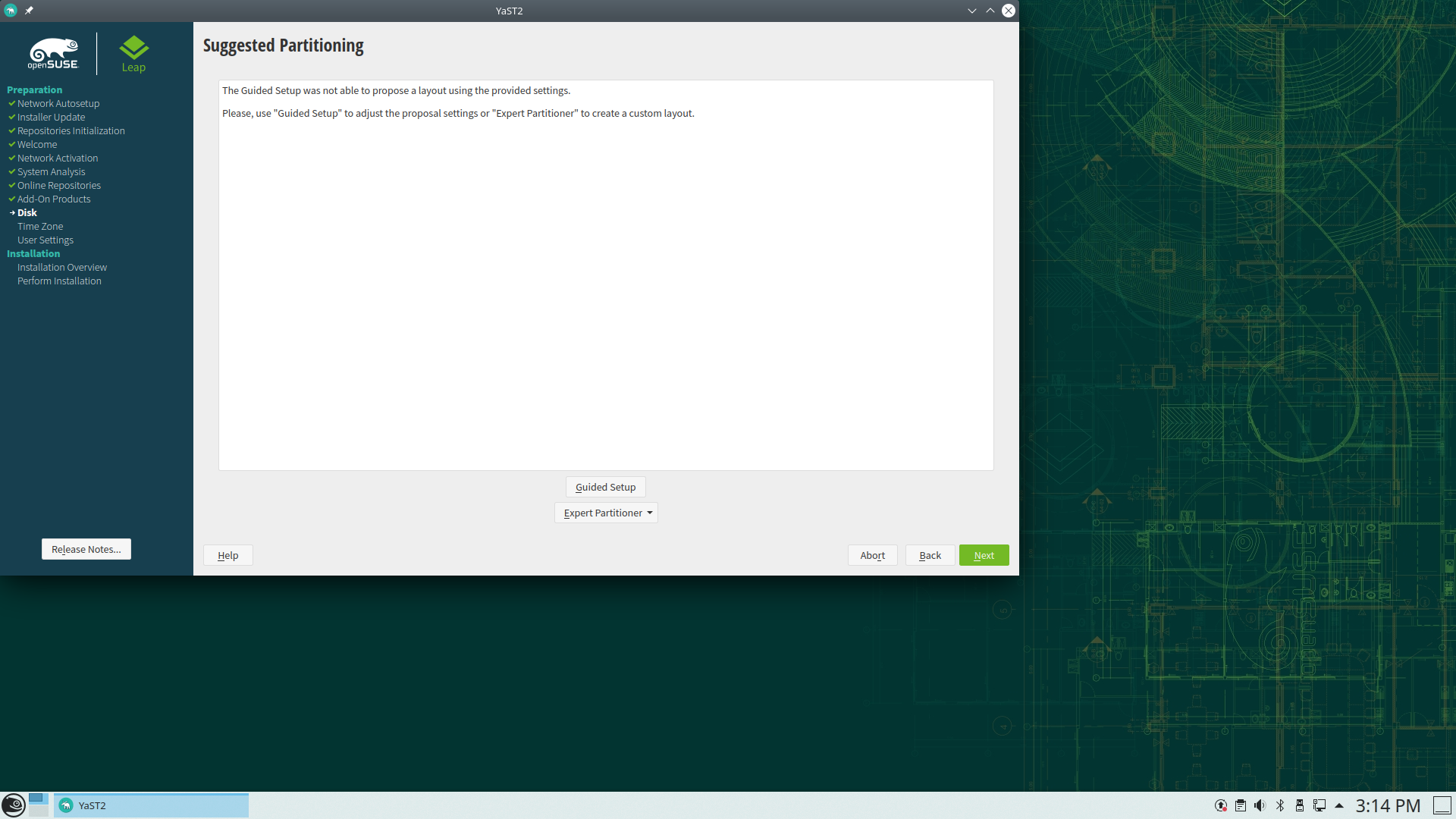
Task: Go Back to previous step
Action: 930,556
